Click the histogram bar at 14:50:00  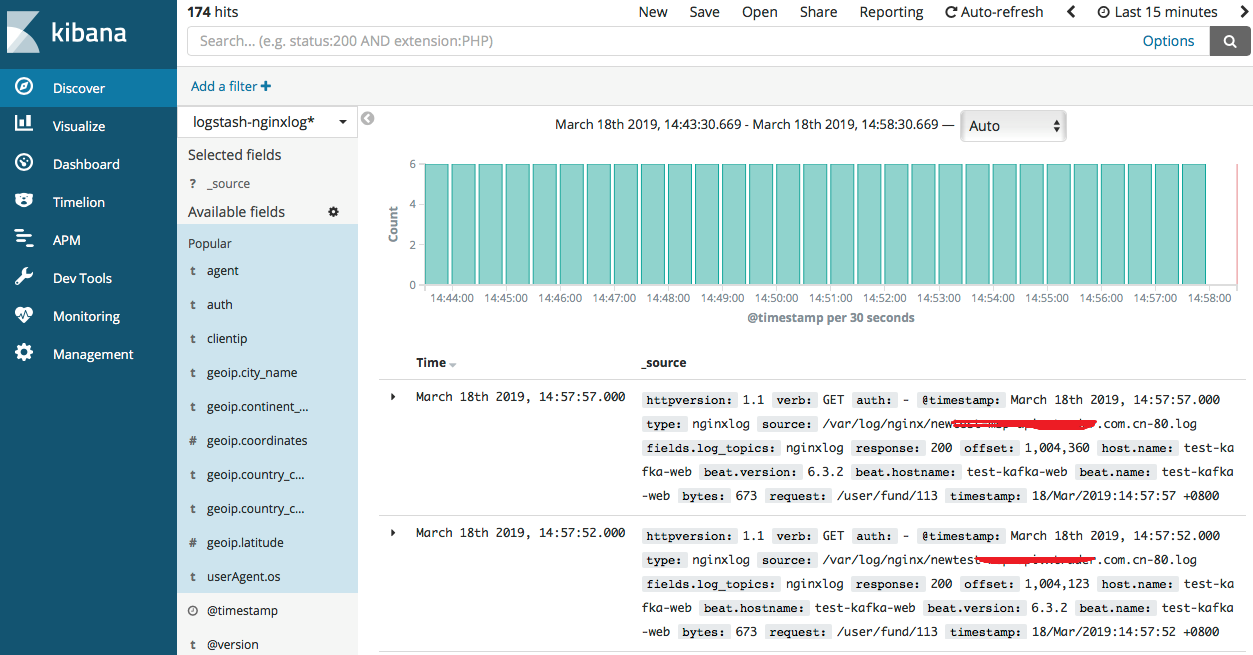click(788, 224)
